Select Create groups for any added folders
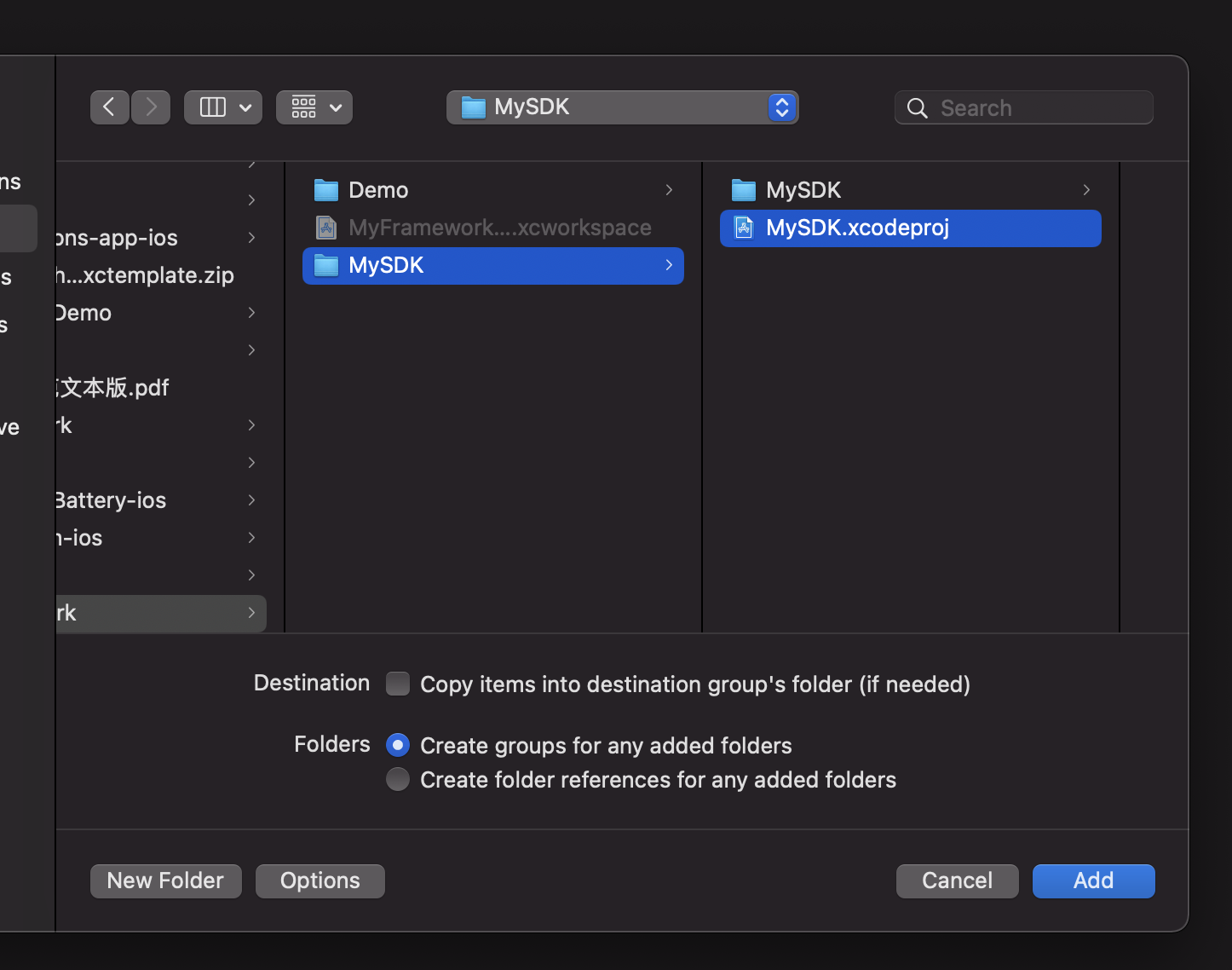 coord(398,745)
